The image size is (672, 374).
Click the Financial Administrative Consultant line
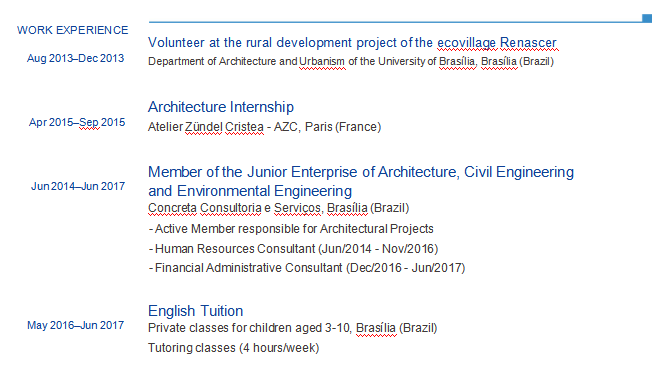pyautogui.click(x=307, y=268)
